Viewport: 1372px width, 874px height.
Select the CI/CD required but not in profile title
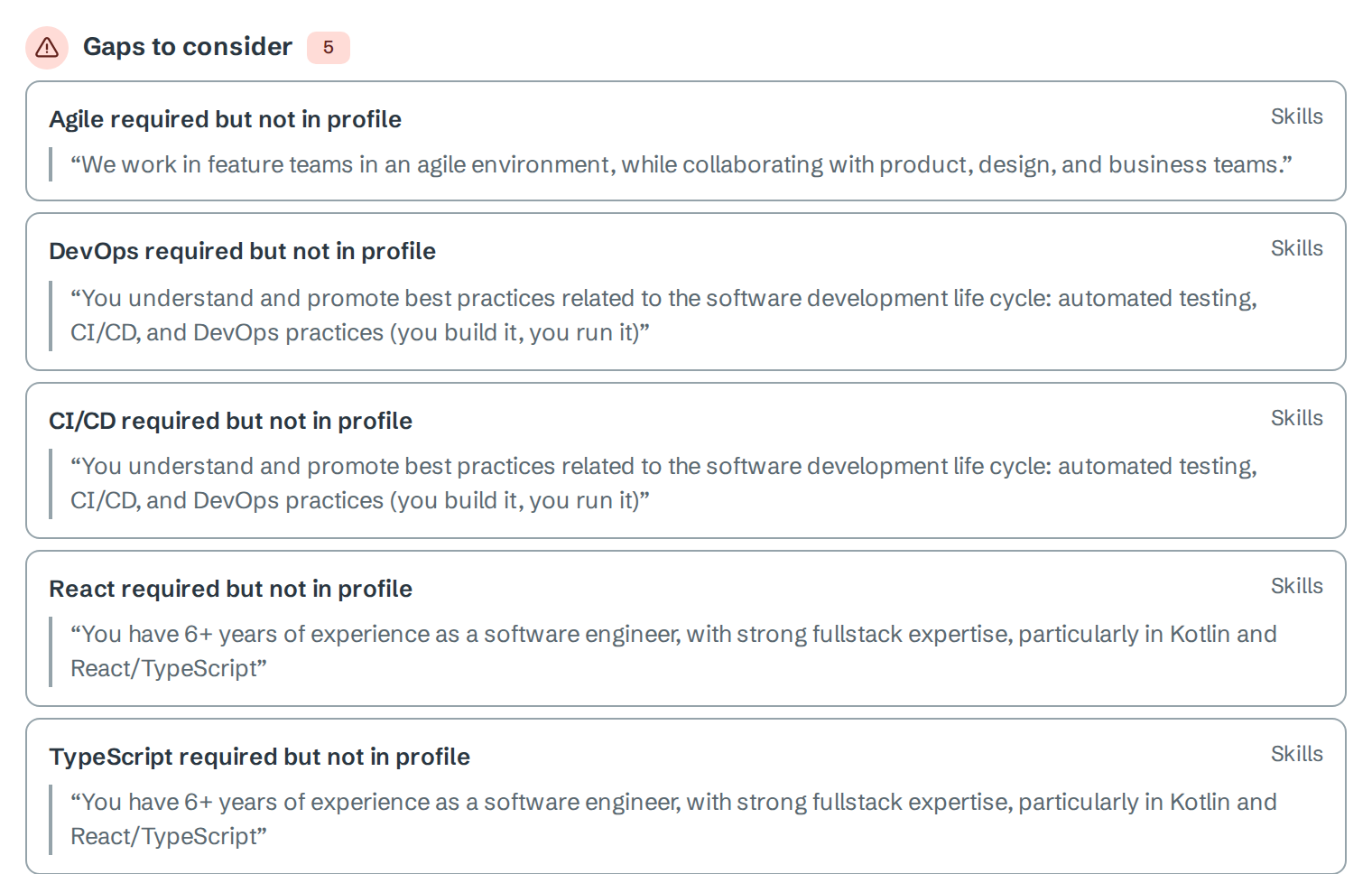click(230, 421)
